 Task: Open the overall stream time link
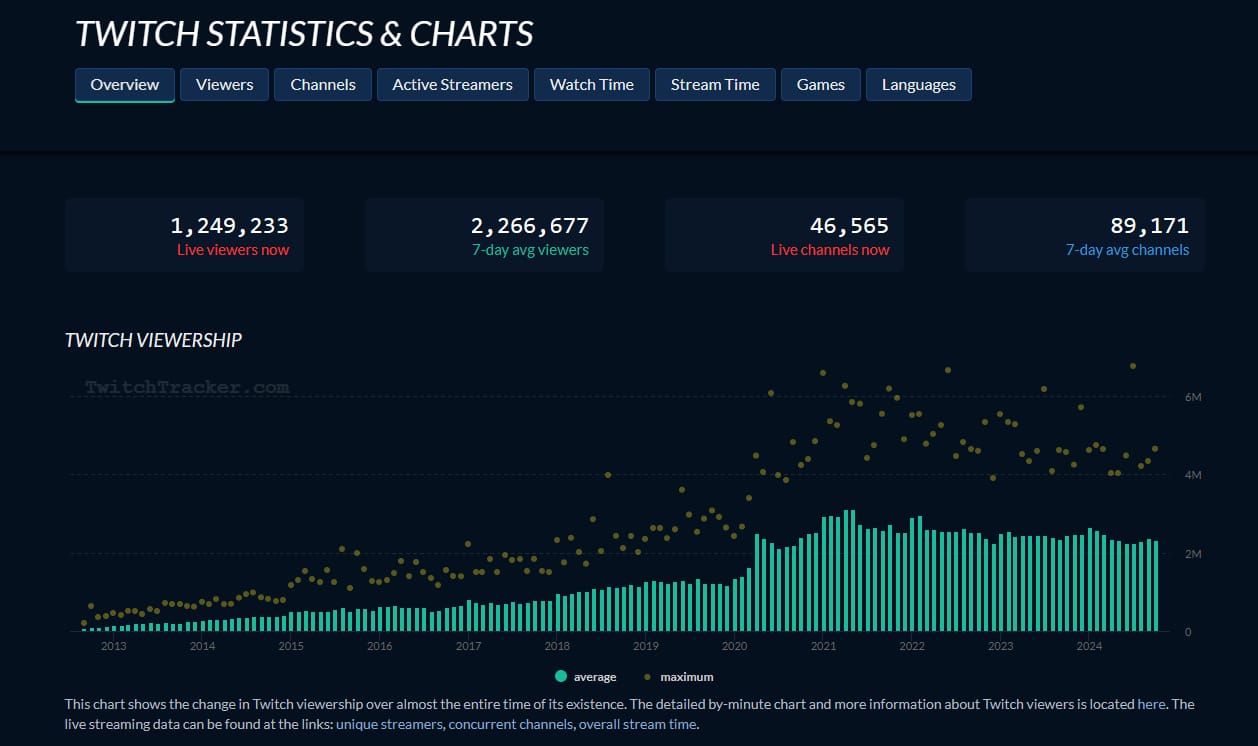(x=637, y=724)
